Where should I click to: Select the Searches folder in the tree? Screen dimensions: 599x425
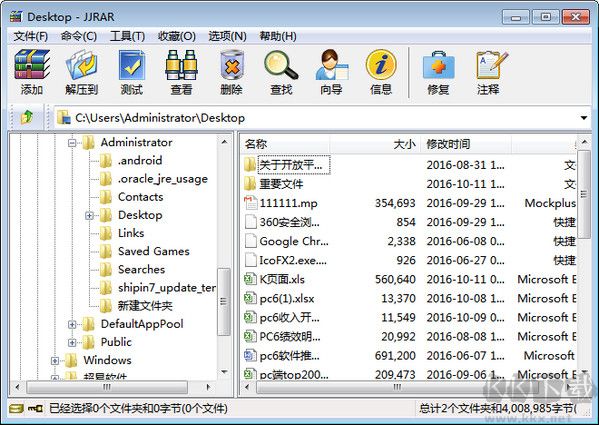click(x=141, y=269)
